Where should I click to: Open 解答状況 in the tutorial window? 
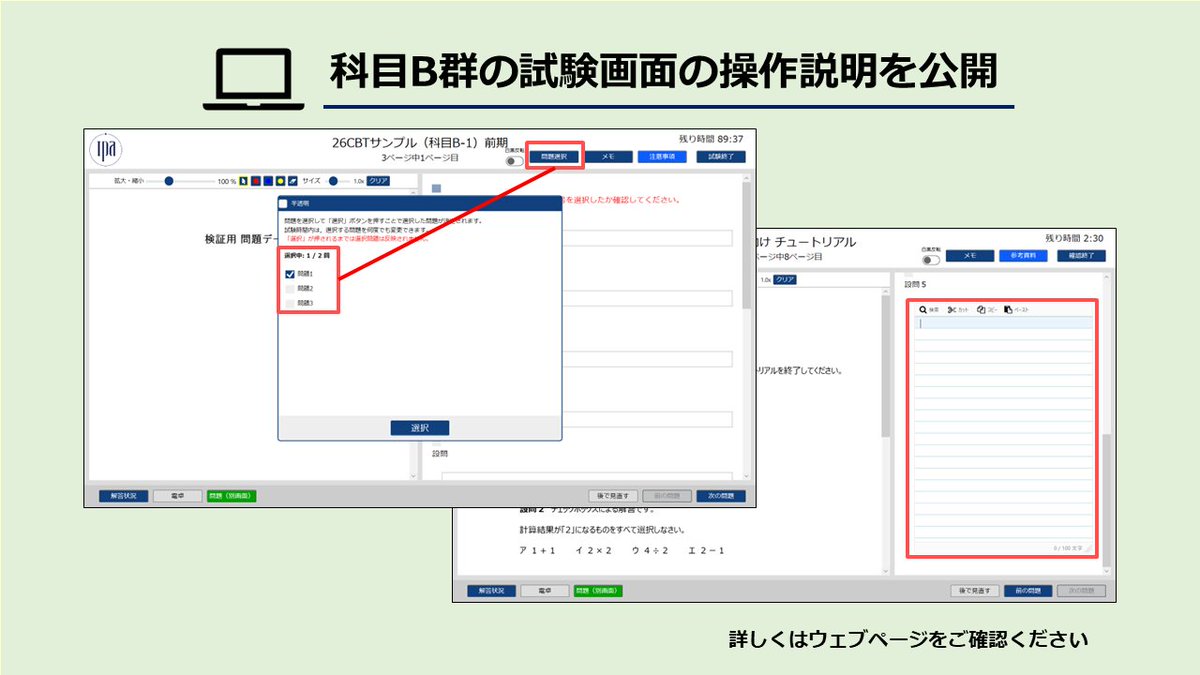tap(491, 591)
